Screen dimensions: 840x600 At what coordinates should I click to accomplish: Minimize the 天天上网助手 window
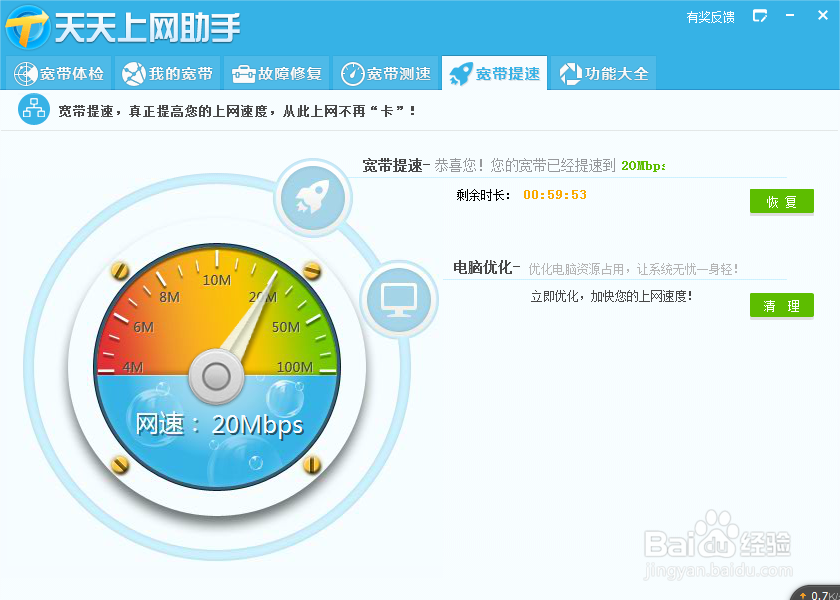[790, 16]
